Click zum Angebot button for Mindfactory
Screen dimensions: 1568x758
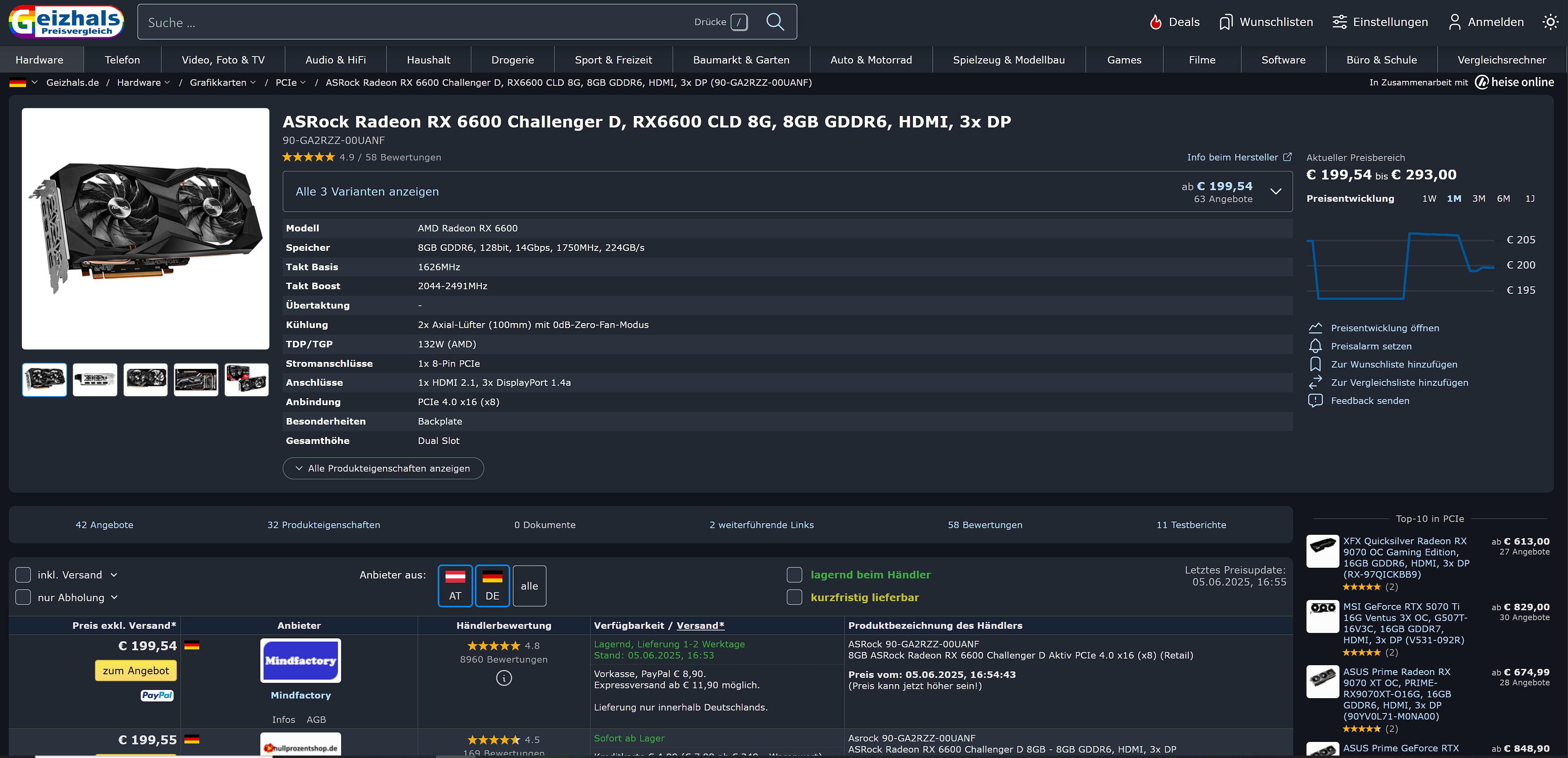136,671
